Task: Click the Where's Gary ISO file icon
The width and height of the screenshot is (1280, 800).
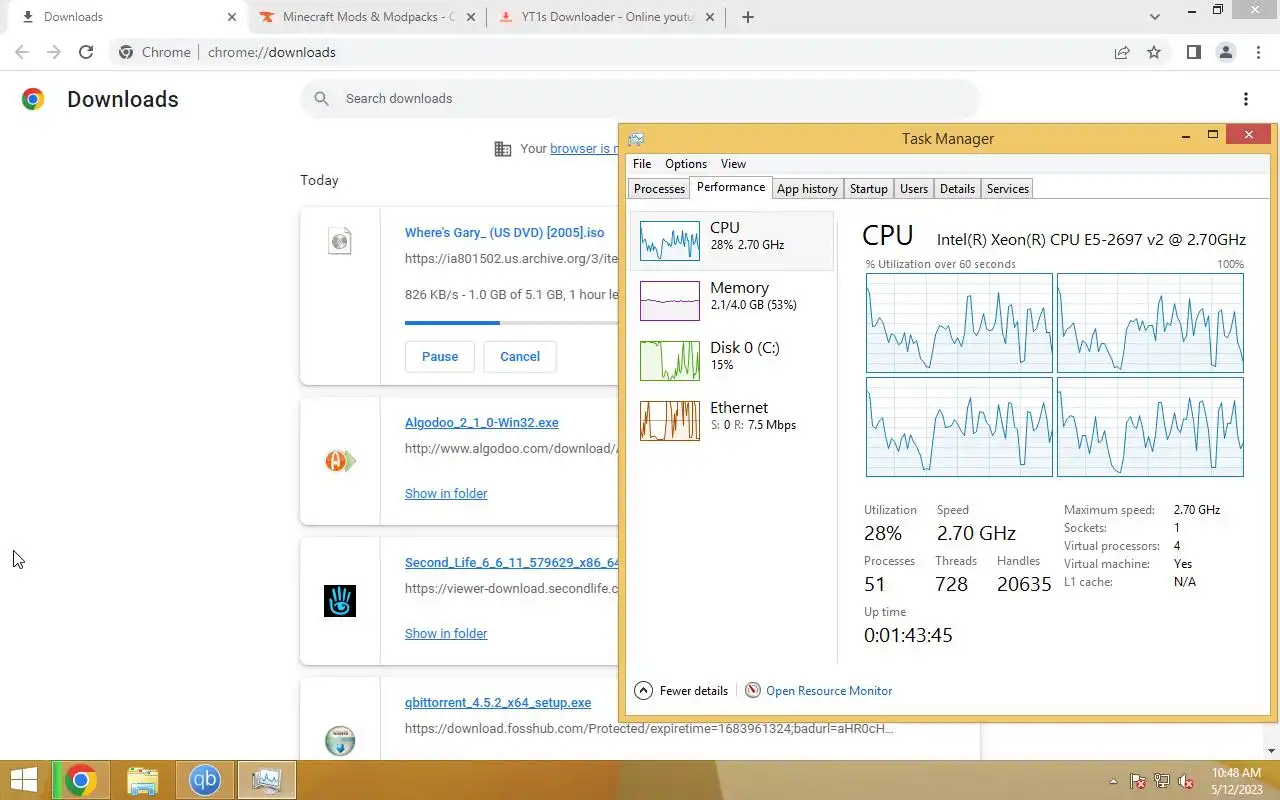Action: (340, 241)
